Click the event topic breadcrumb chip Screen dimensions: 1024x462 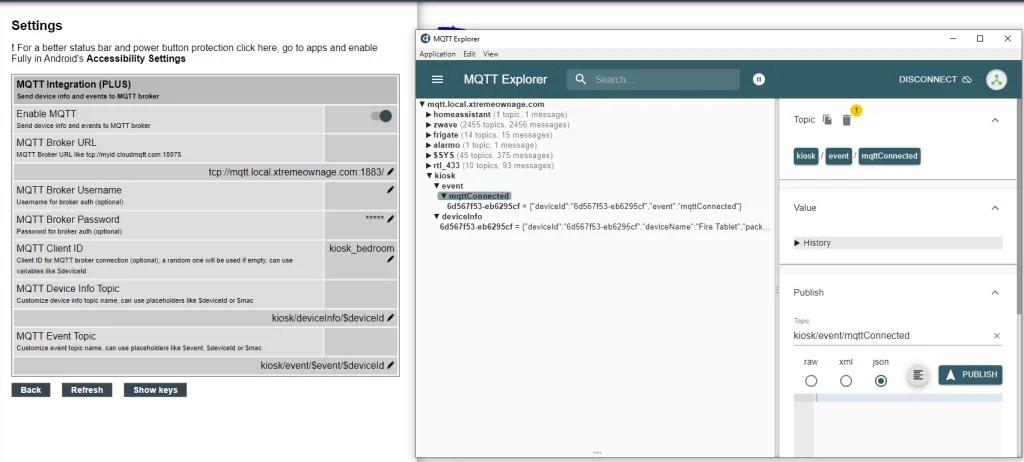click(839, 156)
